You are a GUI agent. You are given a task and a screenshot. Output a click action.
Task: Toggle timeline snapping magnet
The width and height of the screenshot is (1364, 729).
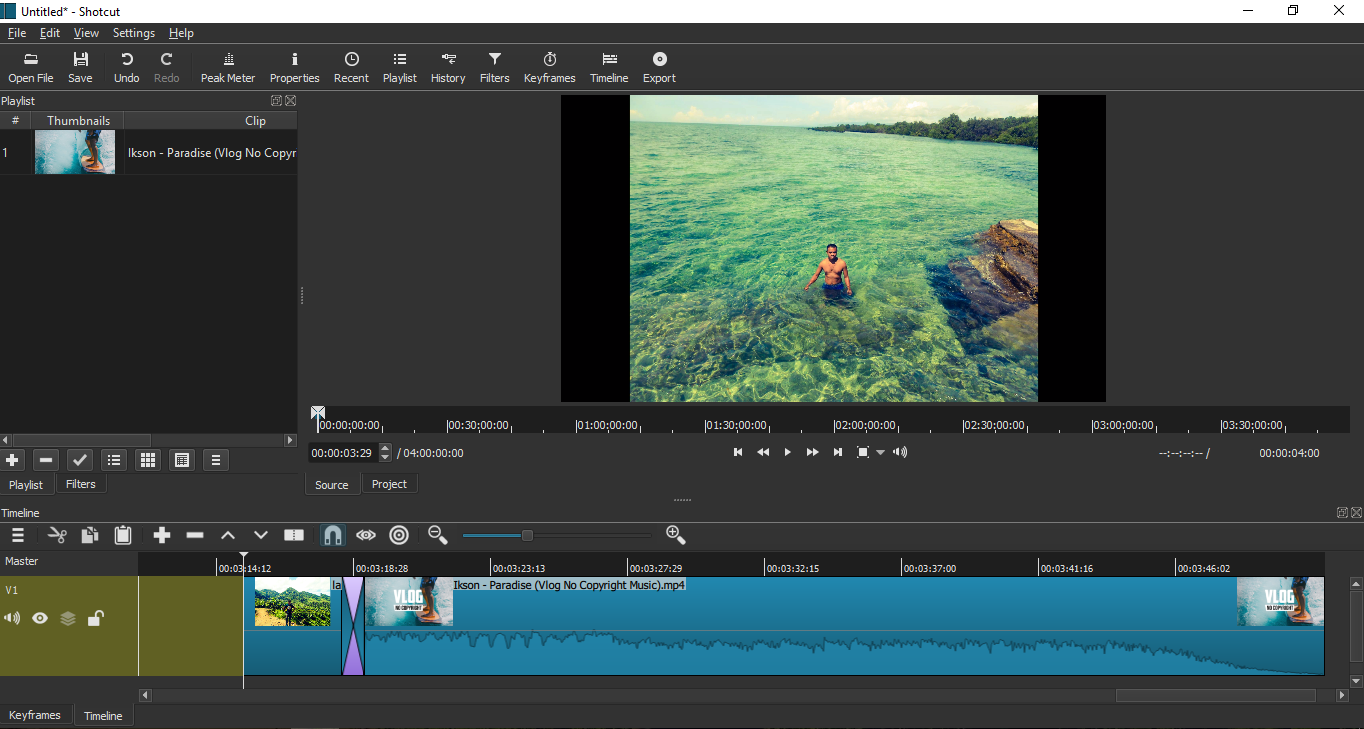(x=333, y=536)
